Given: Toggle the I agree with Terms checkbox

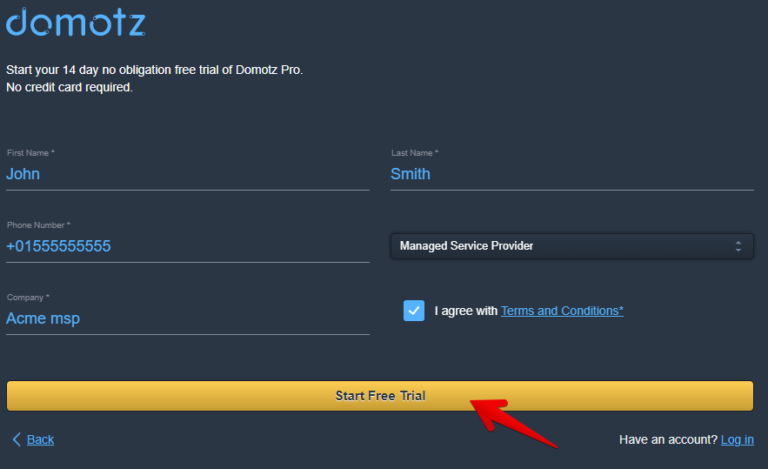Looking at the screenshot, I should [414, 311].
